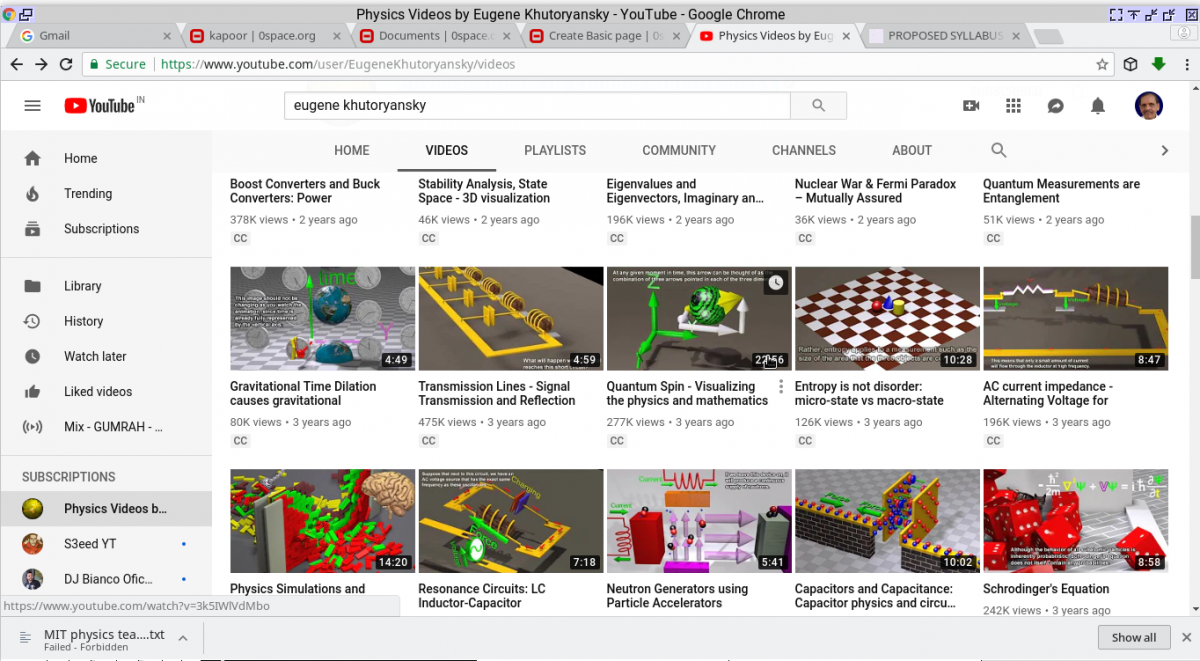The image size is (1200, 661).
Task: Open Schrodinger's Equation video title
Action: pos(1046,589)
